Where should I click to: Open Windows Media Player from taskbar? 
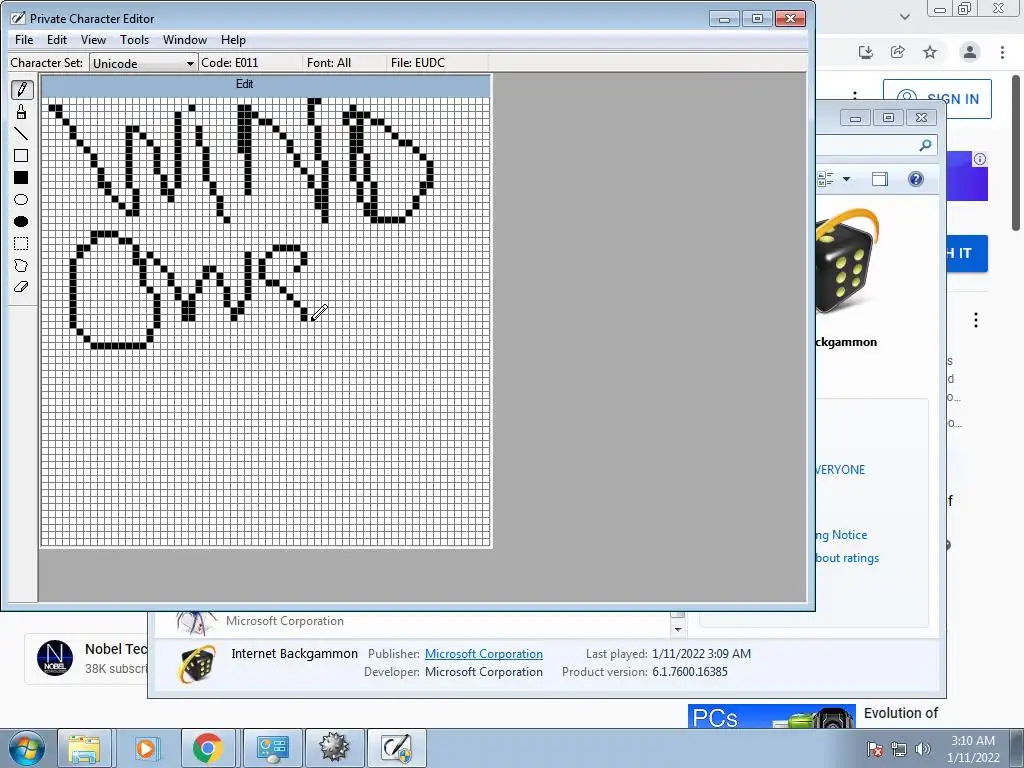point(146,748)
